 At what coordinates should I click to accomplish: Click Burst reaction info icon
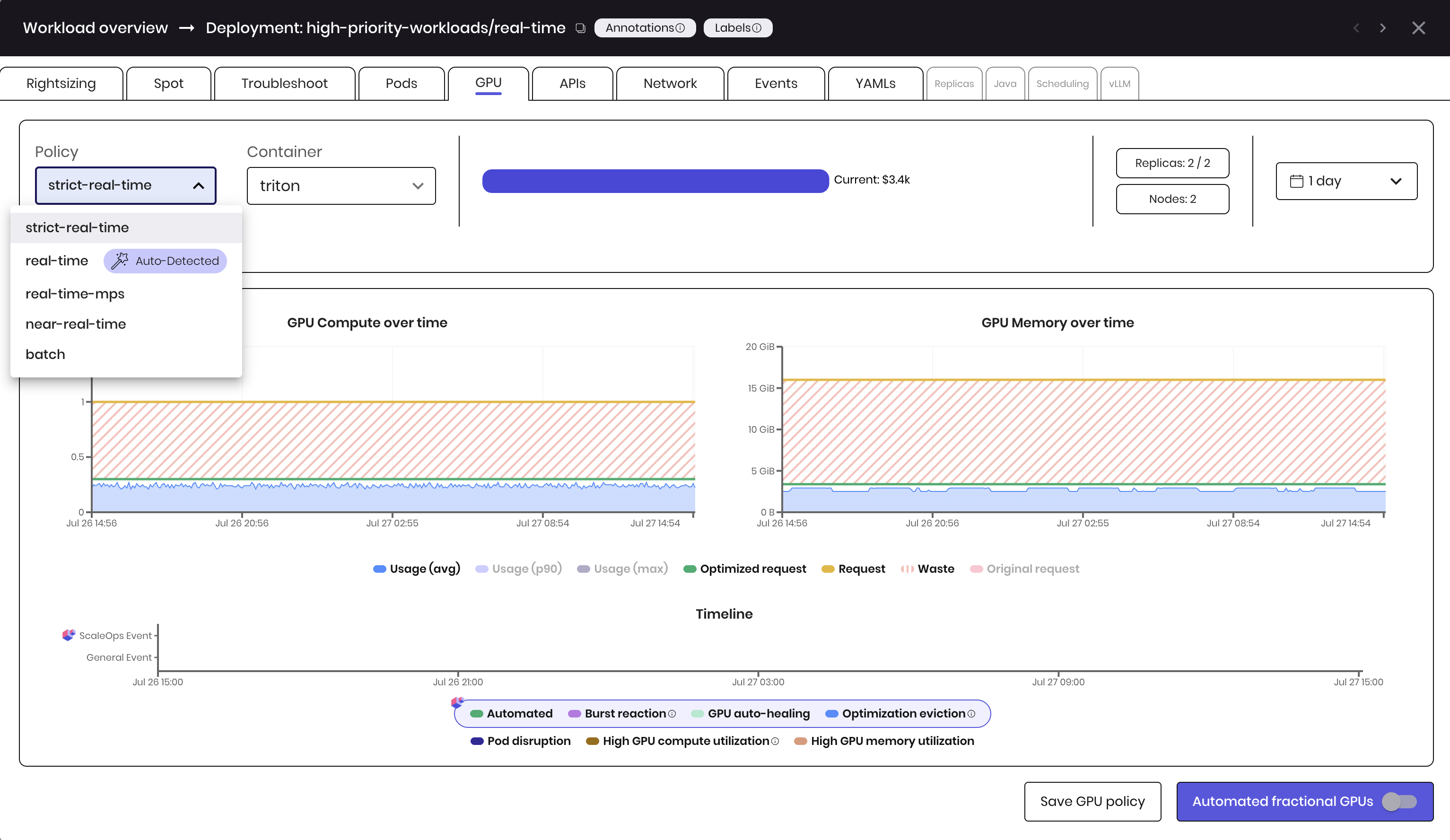(672, 714)
